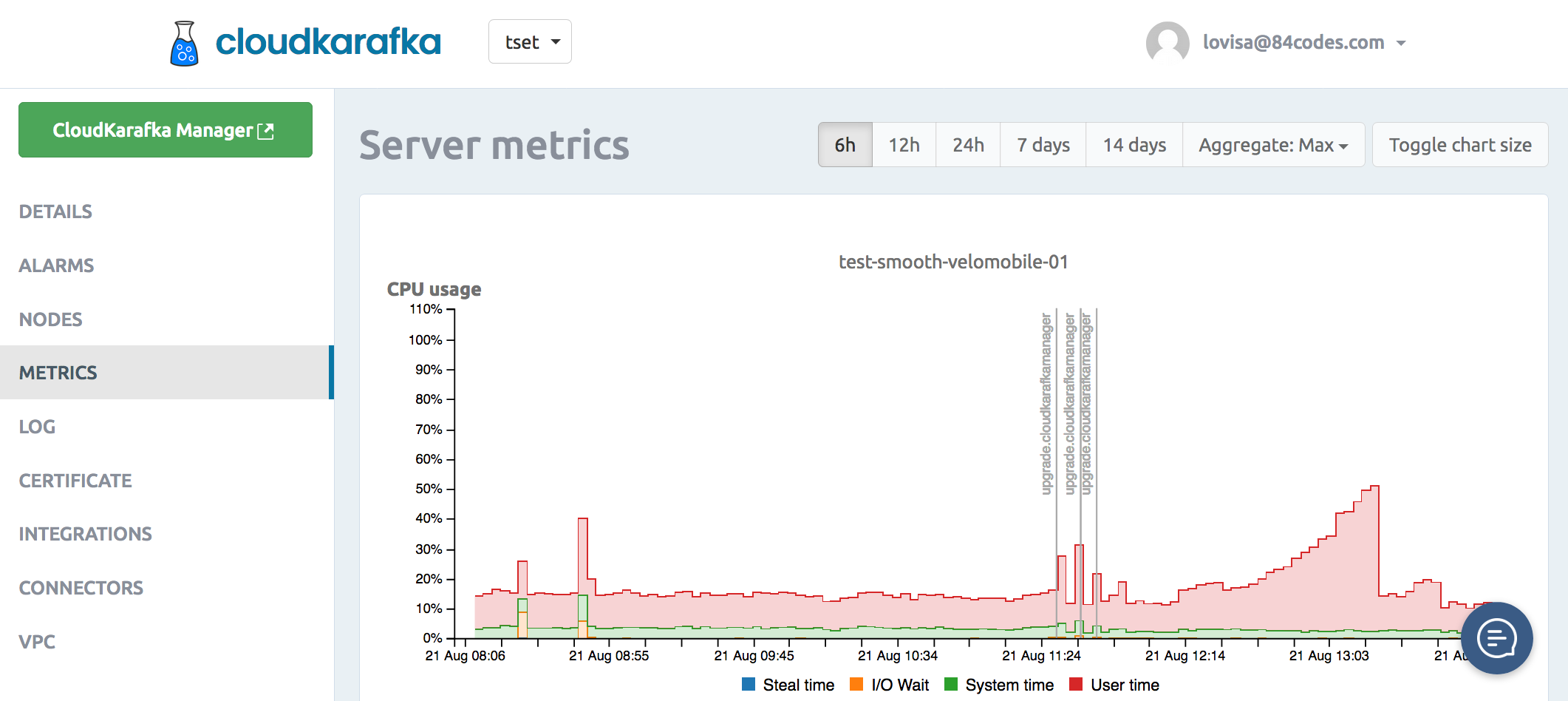Select the 7 days range
The width and height of the screenshot is (1568, 701).
(x=1043, y=145)
